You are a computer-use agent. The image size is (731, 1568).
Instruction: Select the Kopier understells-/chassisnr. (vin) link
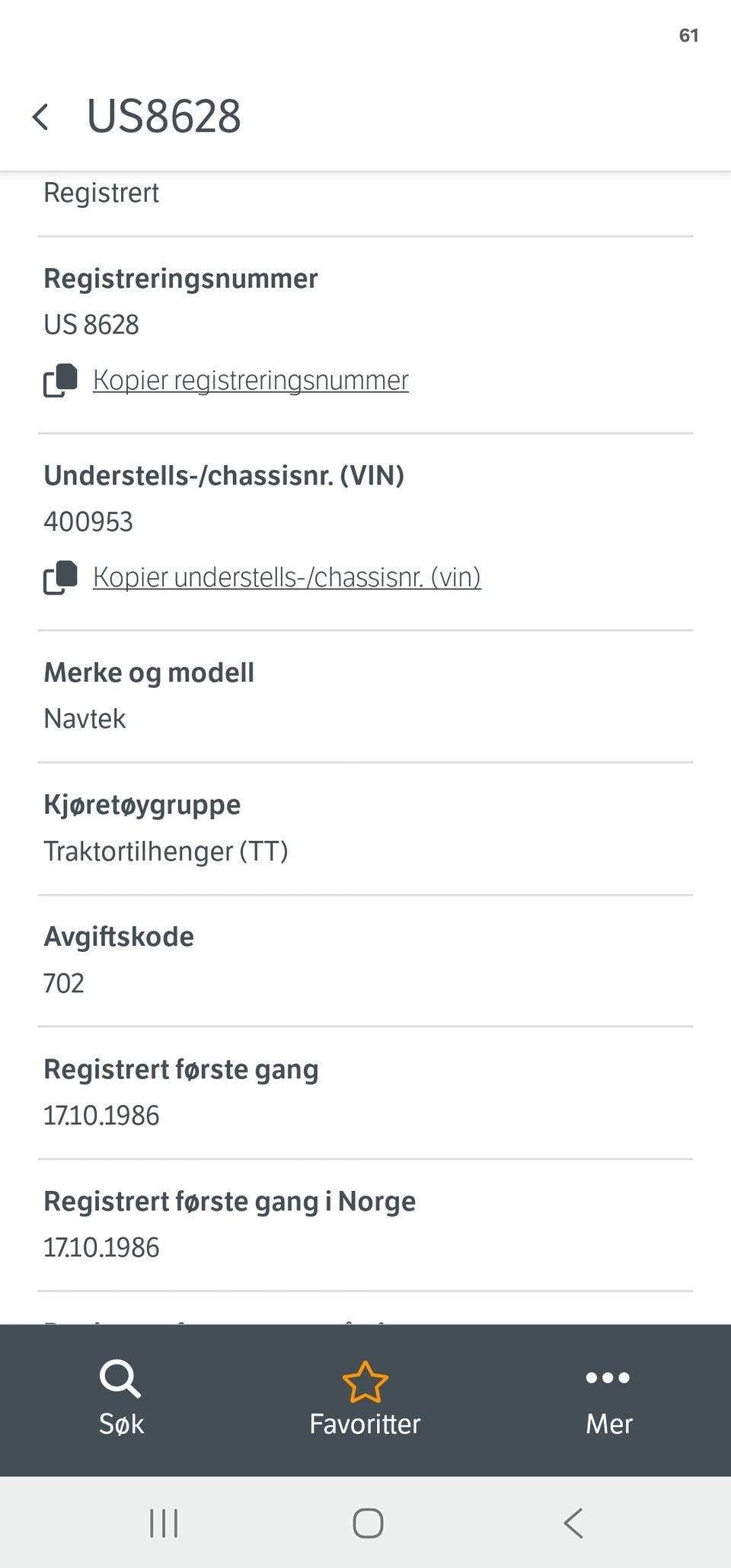287,577
